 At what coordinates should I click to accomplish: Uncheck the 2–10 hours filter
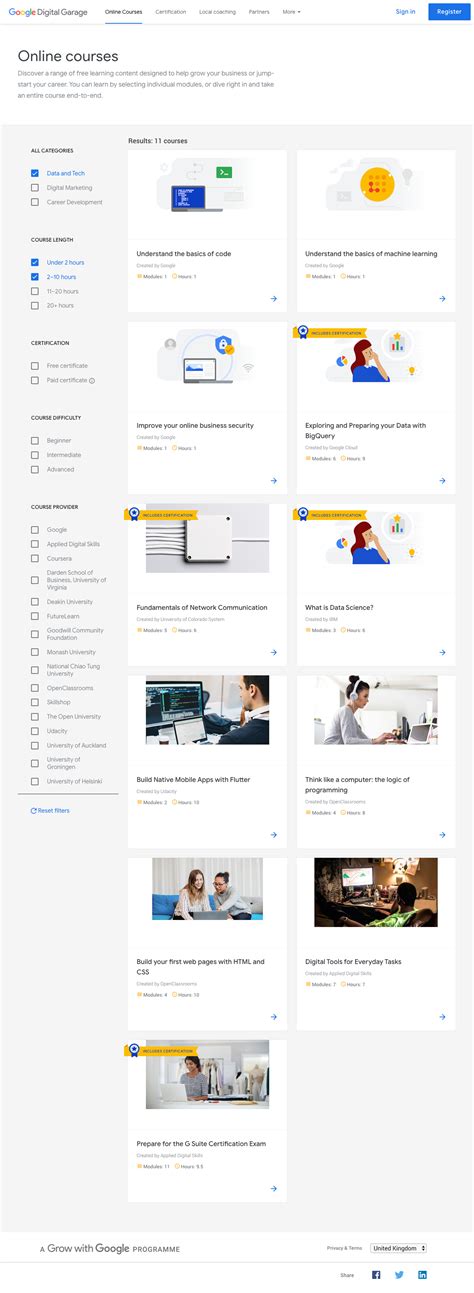[35, 276]
